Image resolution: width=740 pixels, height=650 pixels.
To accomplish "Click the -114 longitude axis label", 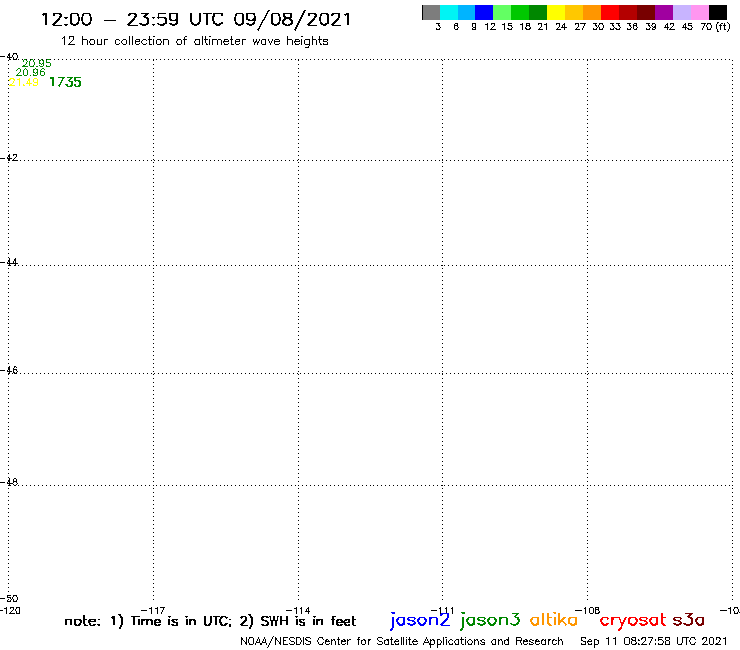I will tap(298, 610).
